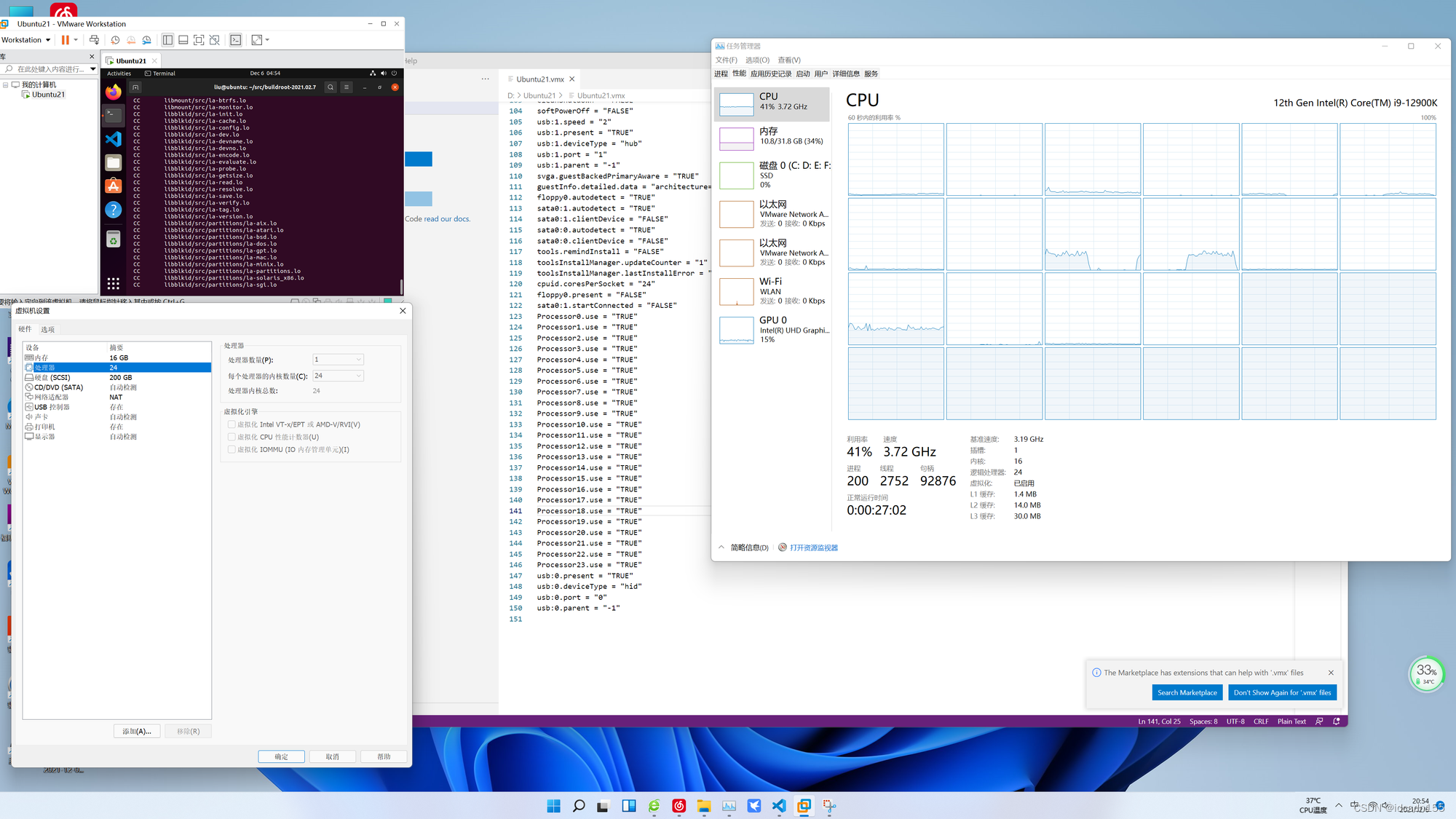This screenshot has height=819, width=1456.
Task: Click the VMware console view icon
Action: (236, 40)
